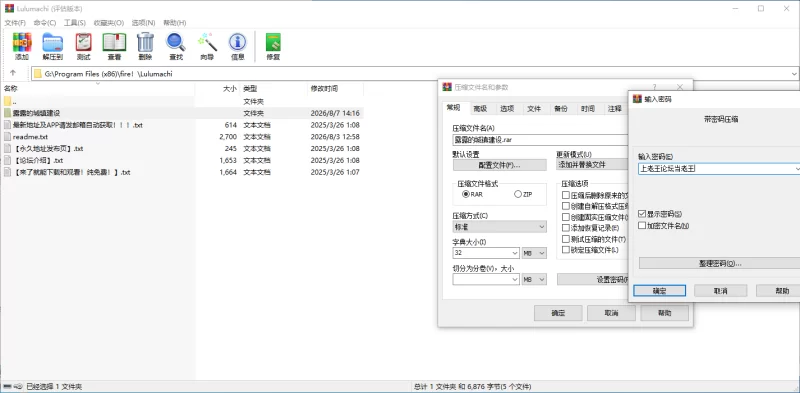Click the readme.txt file icon
This screenshot has height=393, width=800.
(x=8, y=137)
